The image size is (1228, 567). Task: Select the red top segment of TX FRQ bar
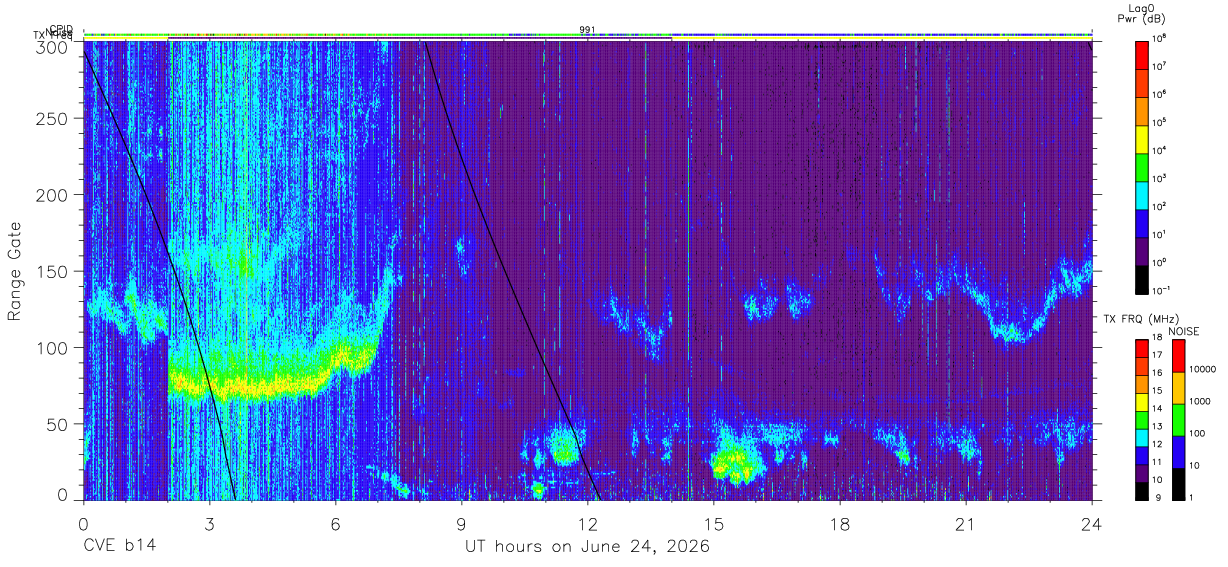[x=1142, y=348]
